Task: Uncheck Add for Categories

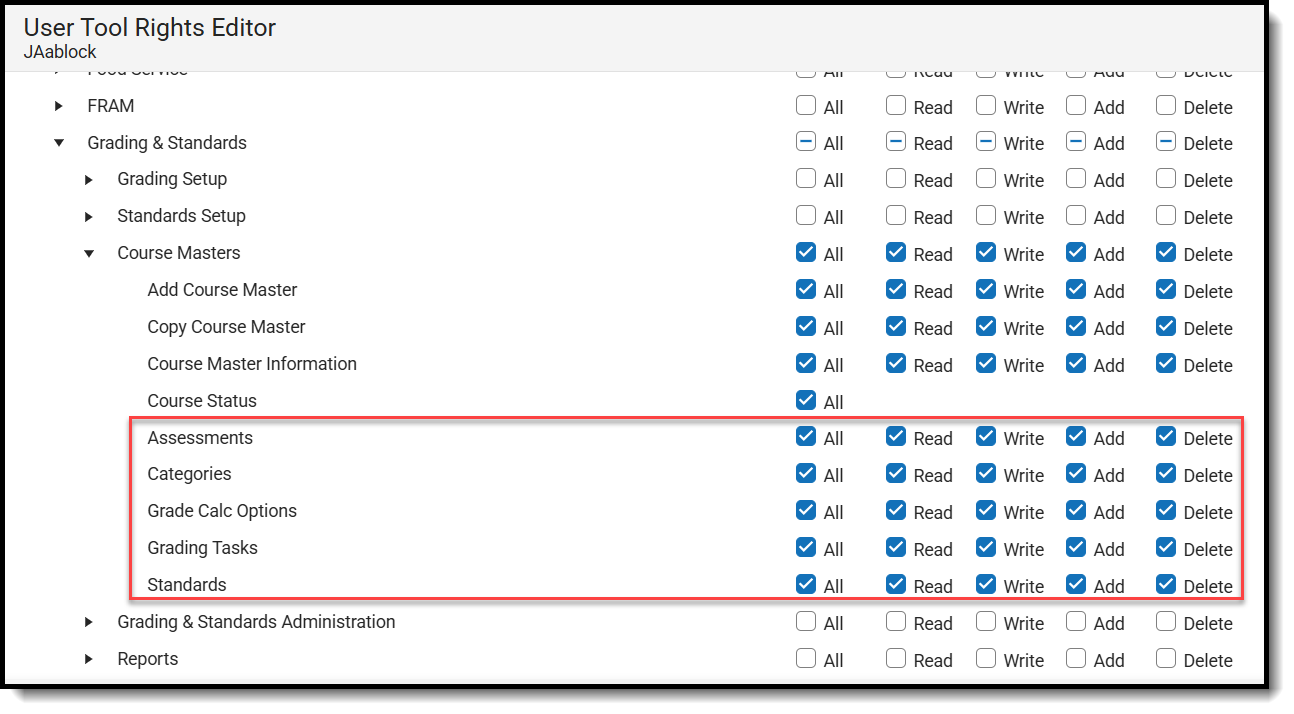Action: (1075, 474)
